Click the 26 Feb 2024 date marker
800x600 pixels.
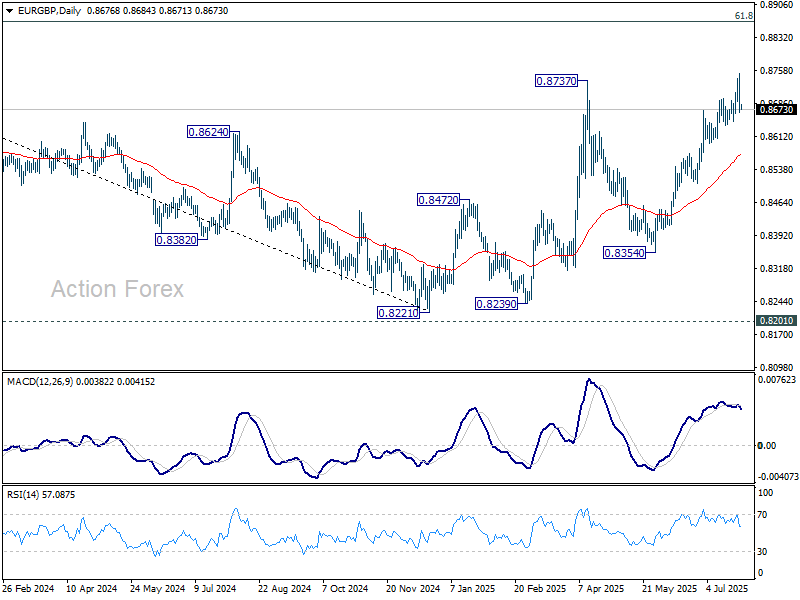point(27,588)
